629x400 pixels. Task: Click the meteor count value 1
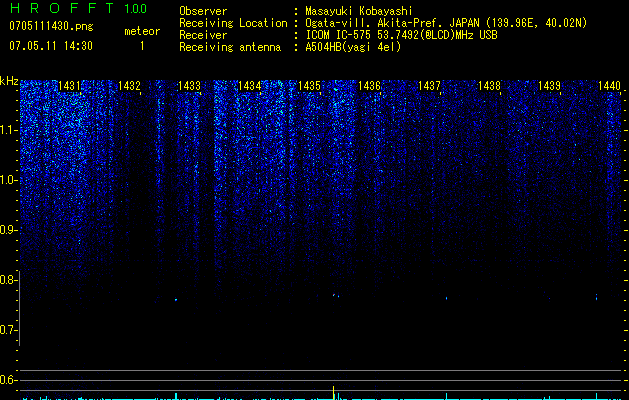142,46
